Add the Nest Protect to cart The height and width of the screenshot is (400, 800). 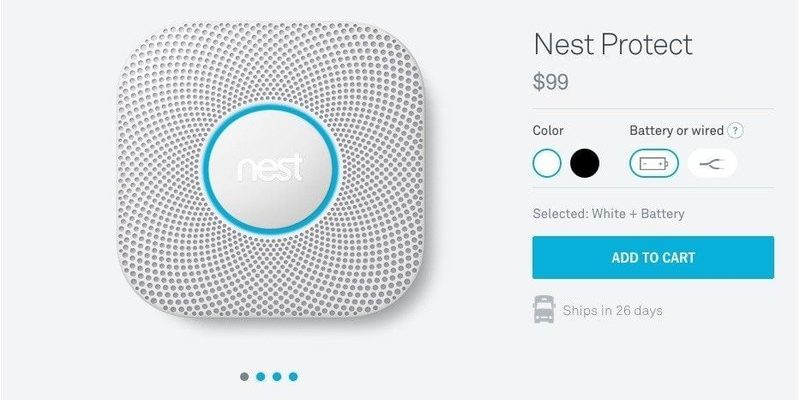(x=653, y=258)
